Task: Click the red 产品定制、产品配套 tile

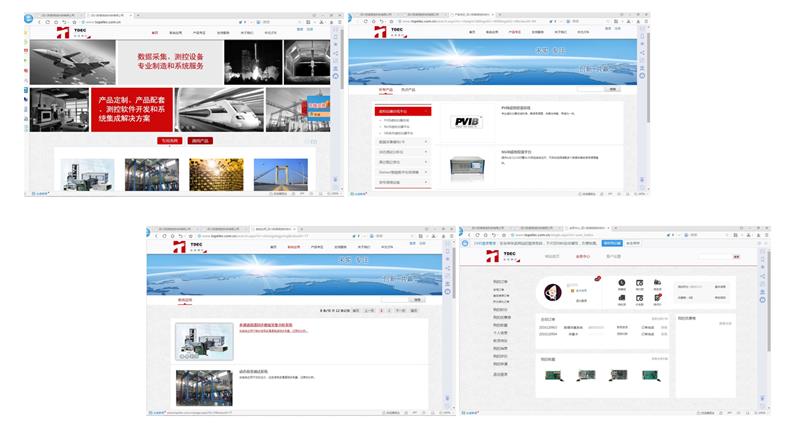Action: pyautogui.click(x=132, y=110)
